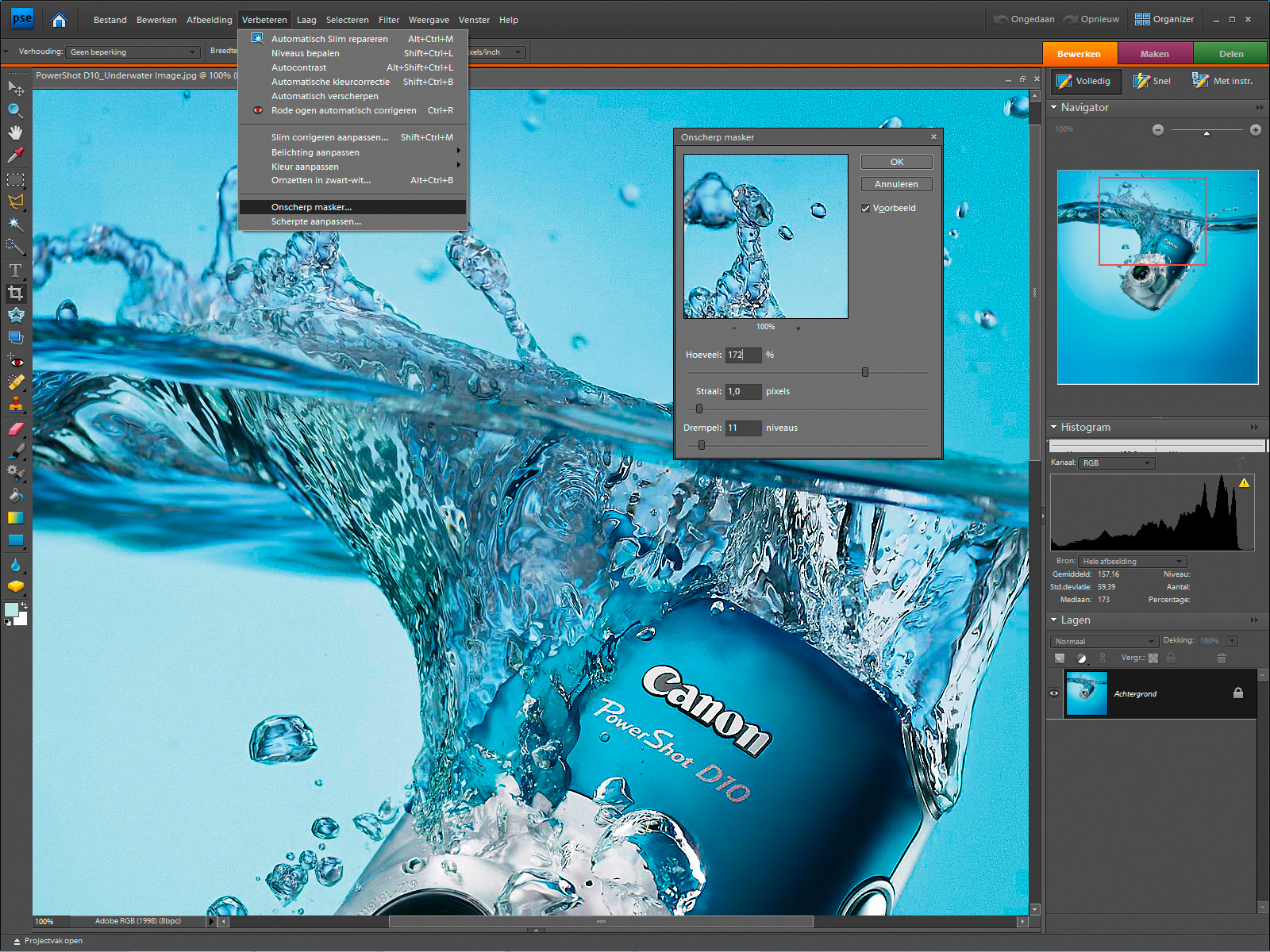
Task: Open the Verhouding Geen beperking dropdown
Action: [133, 52]
